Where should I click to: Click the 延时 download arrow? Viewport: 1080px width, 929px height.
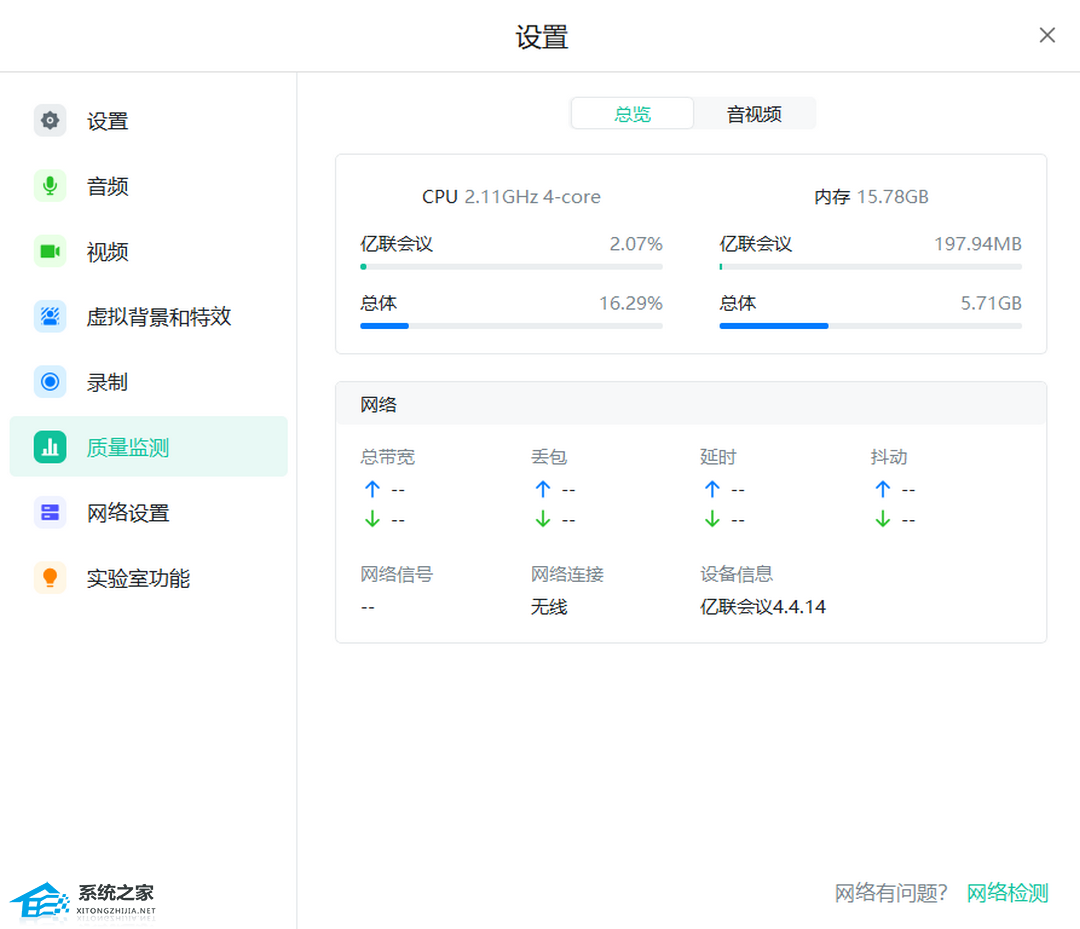tap(712, 519)
